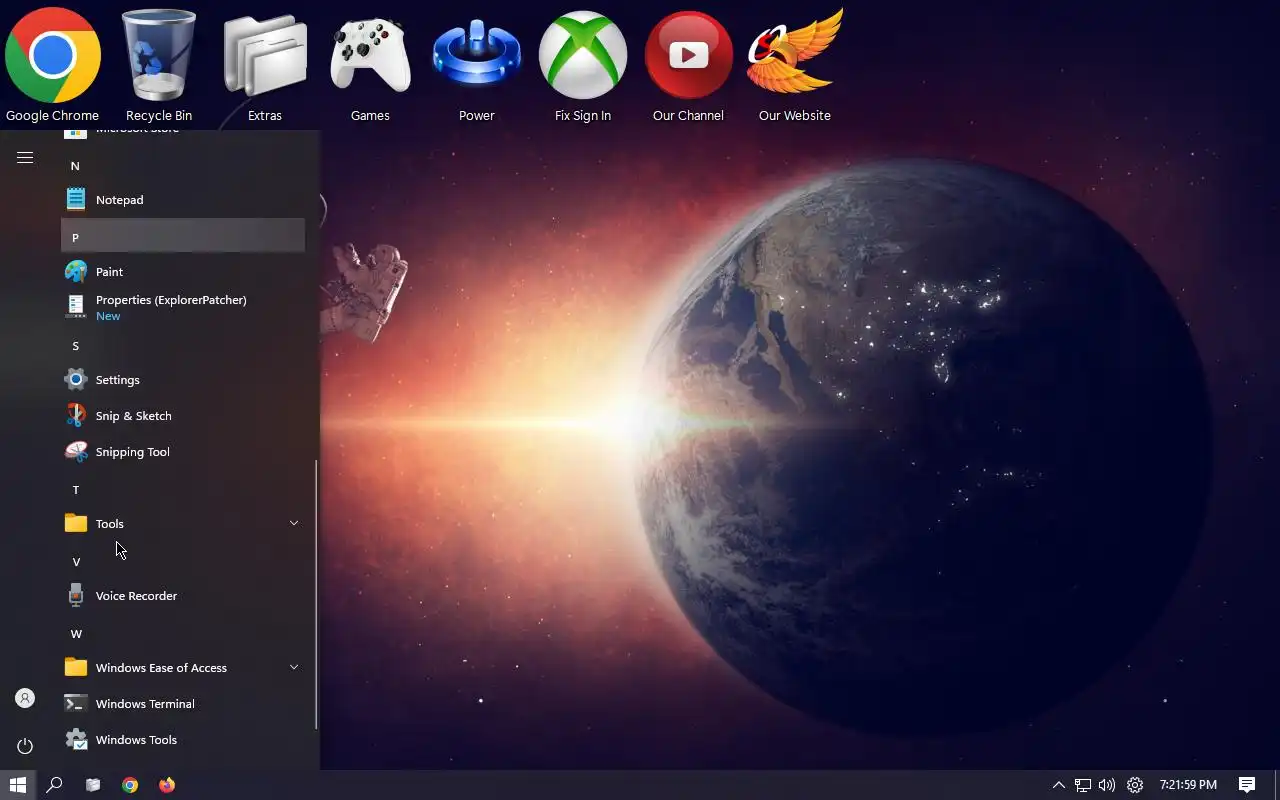This screenshot has width=1280, height=800.
Task: Open the Fix Sign In Xbox icon
Action: pyautogui.click(x=583, y=66)
